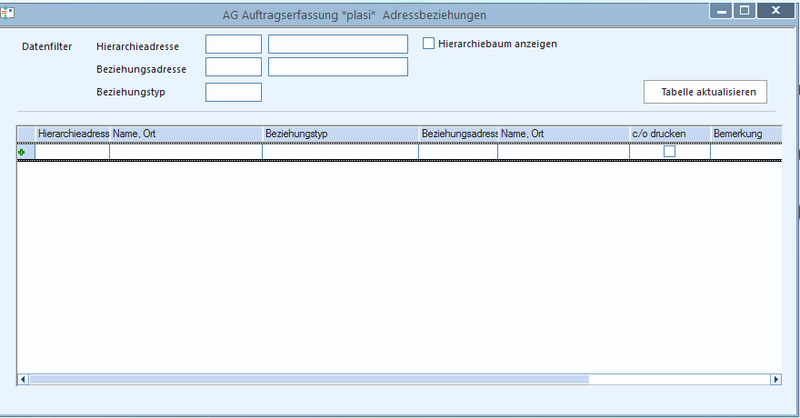Click the green new-row plus icon

21,152
